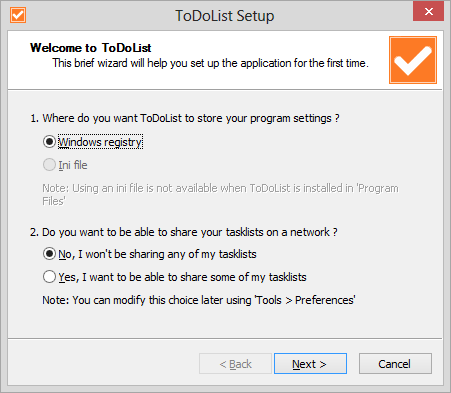Click the Ini file label text
The width and height of the screenshot is (451, 393).
(73, 165)
